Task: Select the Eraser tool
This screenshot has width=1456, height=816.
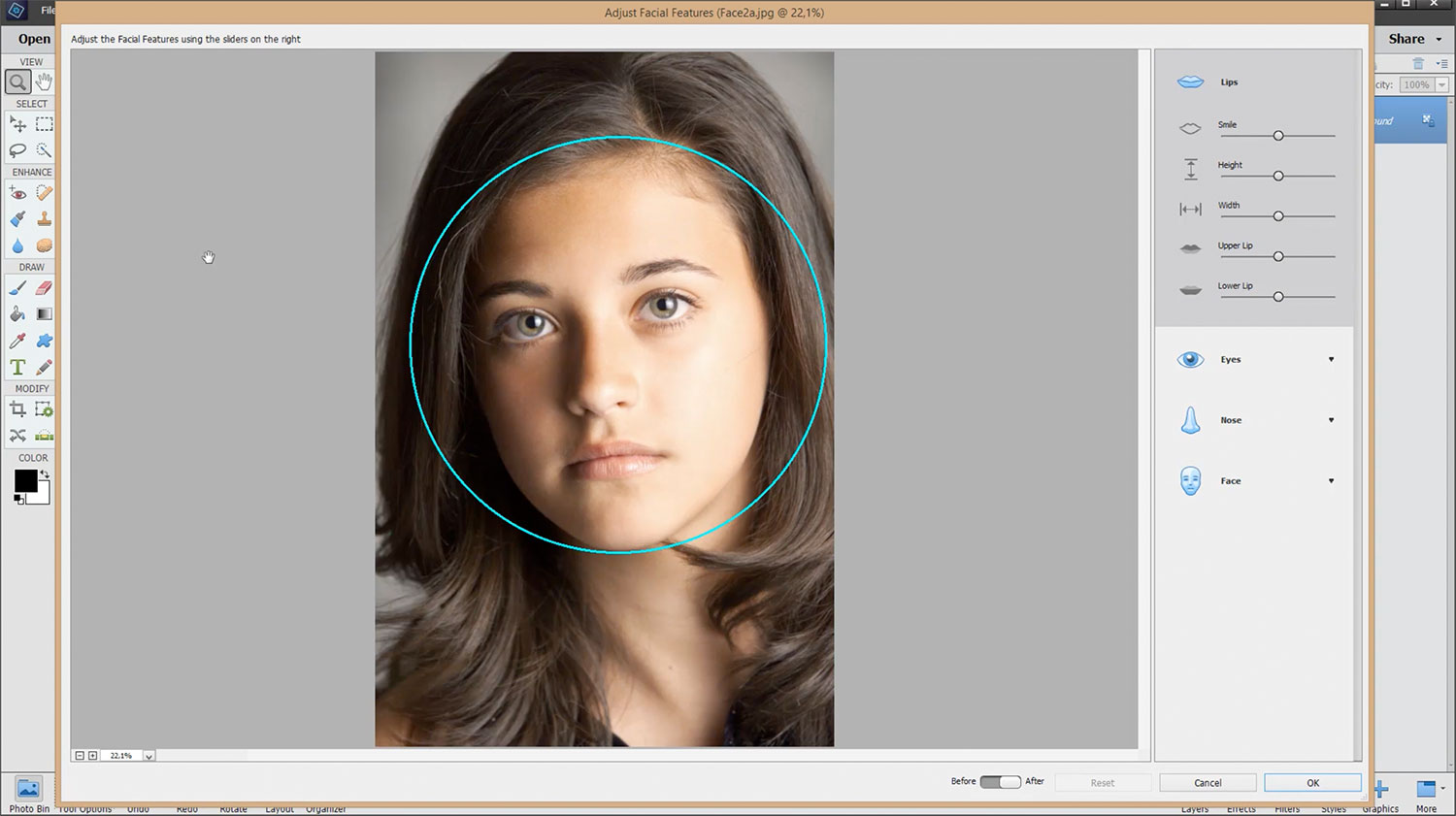Action: point(44,288)
